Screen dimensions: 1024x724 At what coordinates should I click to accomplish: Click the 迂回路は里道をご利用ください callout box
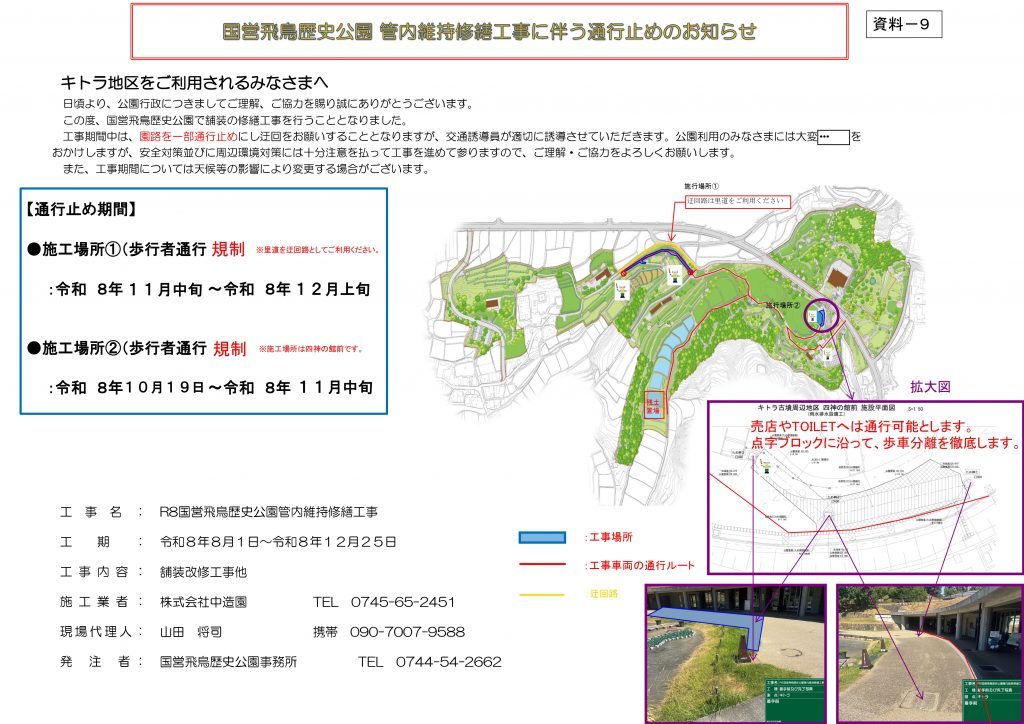pyautogui.click(x=737, y=201)
